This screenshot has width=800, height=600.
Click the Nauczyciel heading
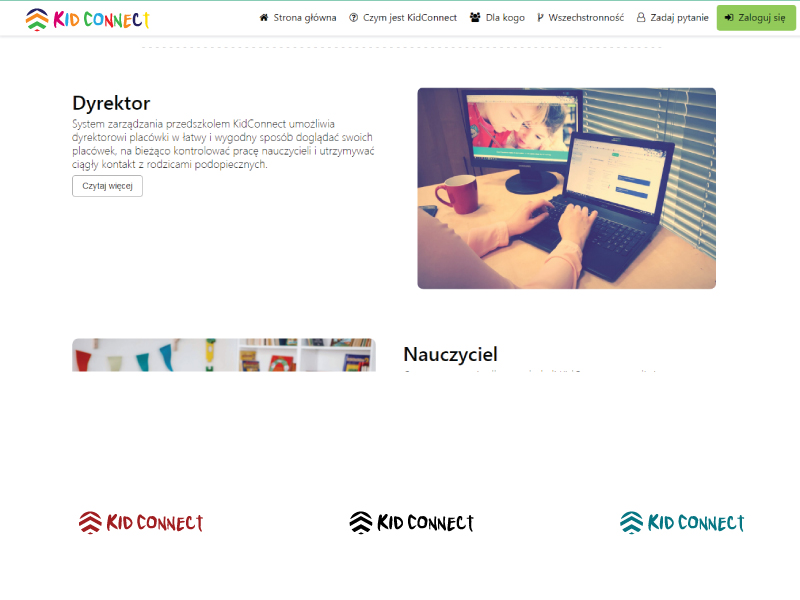450,354
